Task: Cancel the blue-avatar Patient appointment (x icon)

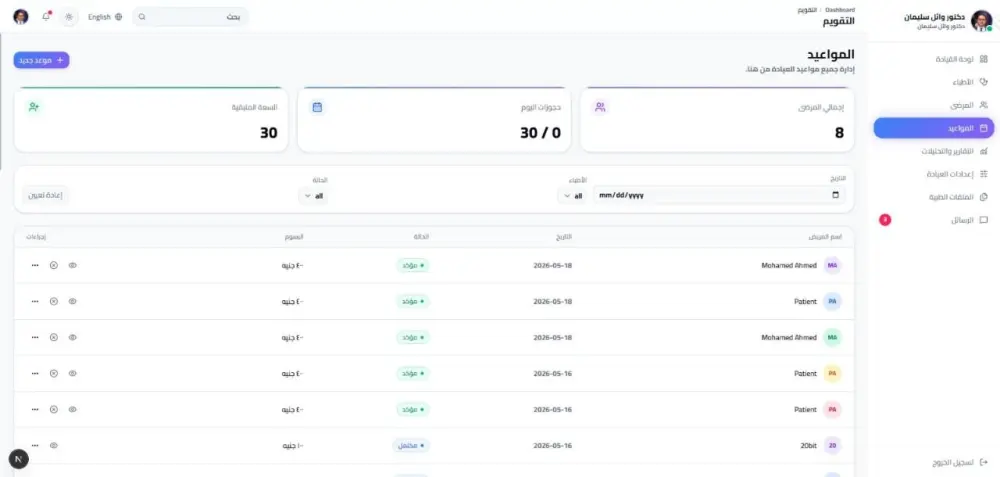Action: [x=54, y=301]
